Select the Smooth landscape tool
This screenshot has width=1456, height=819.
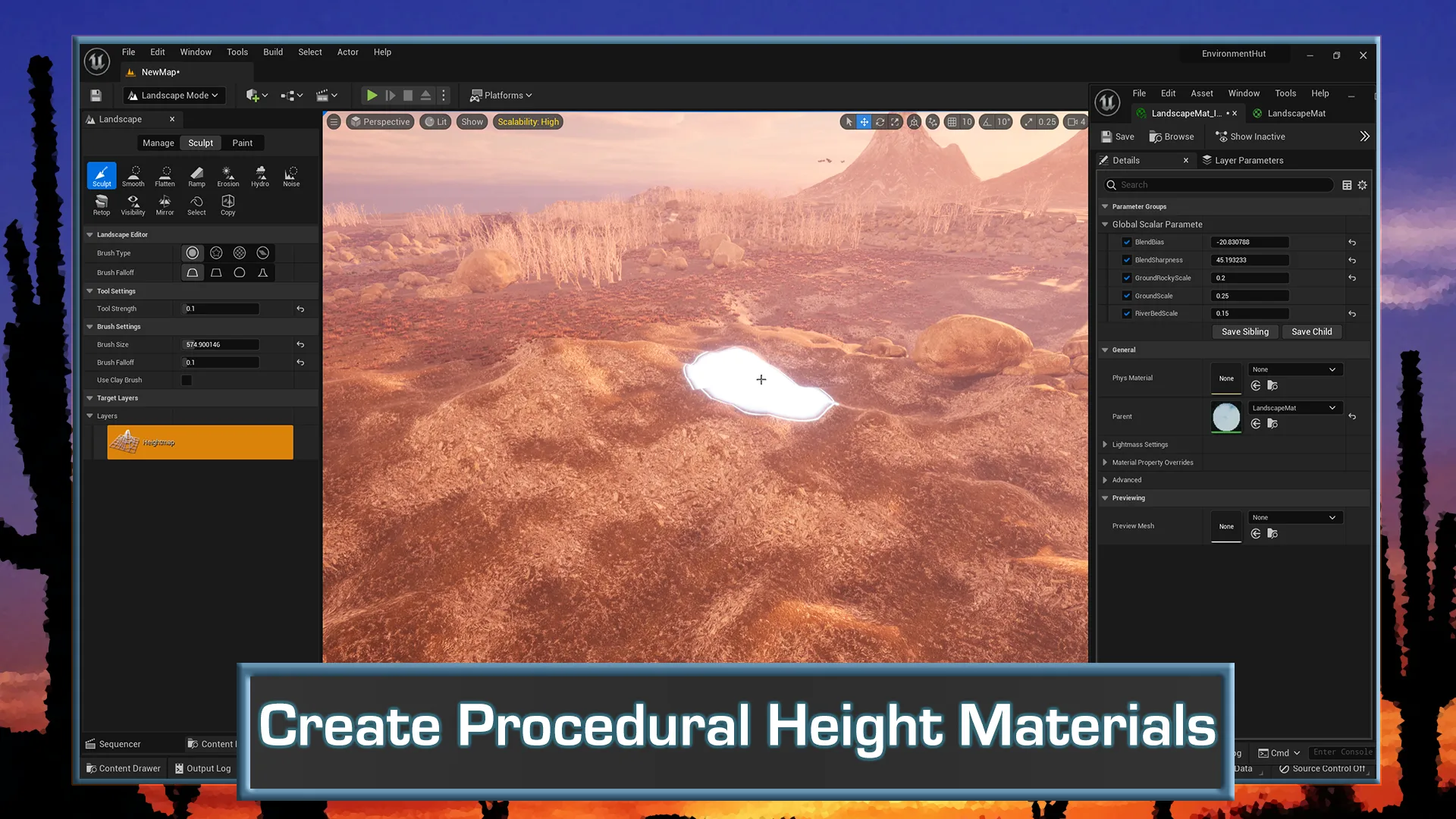tap(132, 175)
